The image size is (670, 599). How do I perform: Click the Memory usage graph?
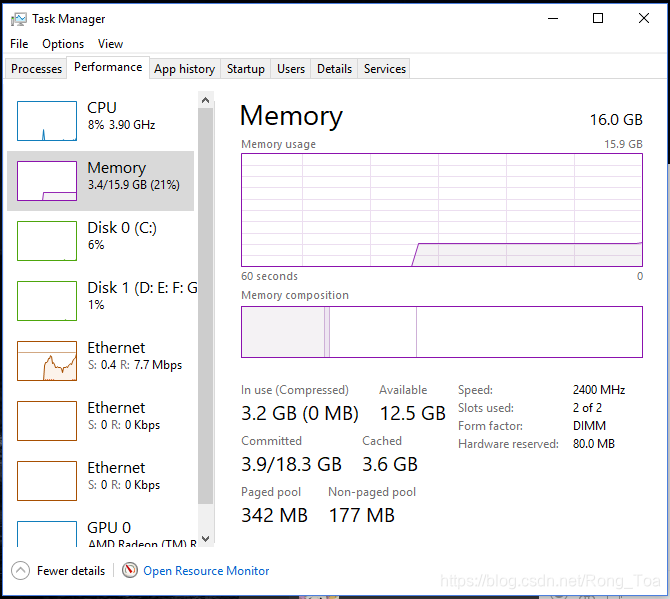442,210
